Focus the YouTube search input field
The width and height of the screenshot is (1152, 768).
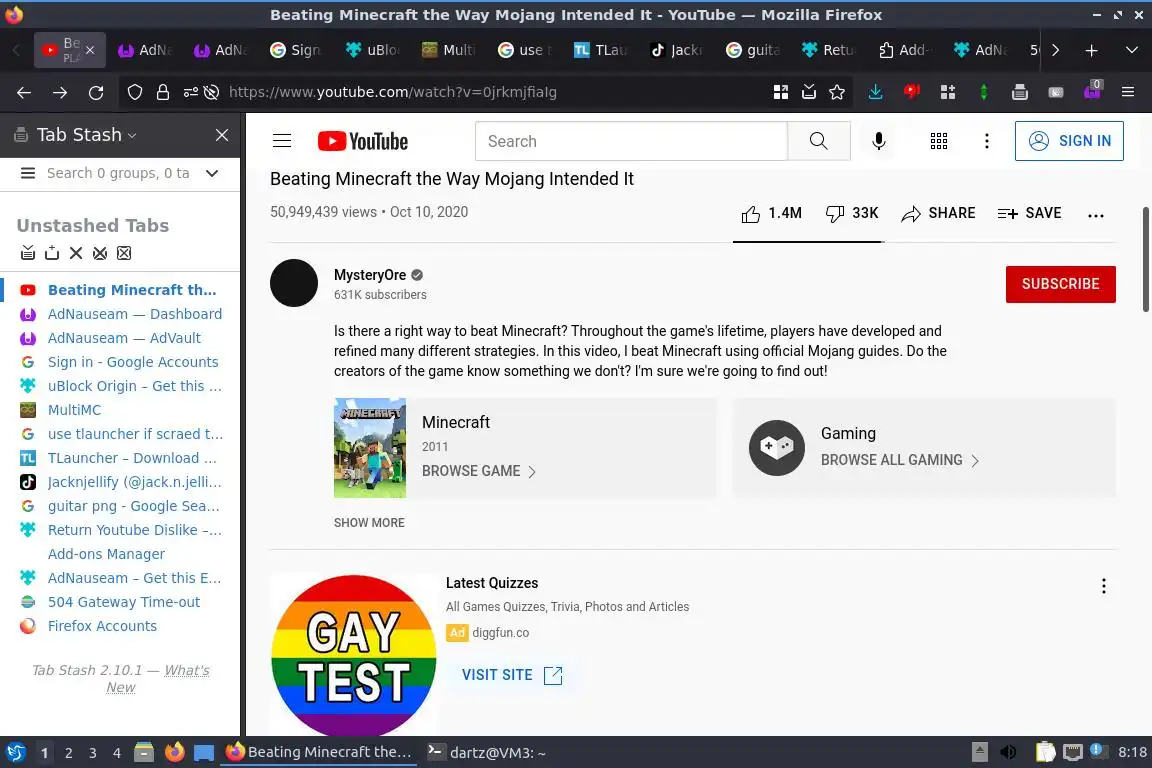click(631, 141)
